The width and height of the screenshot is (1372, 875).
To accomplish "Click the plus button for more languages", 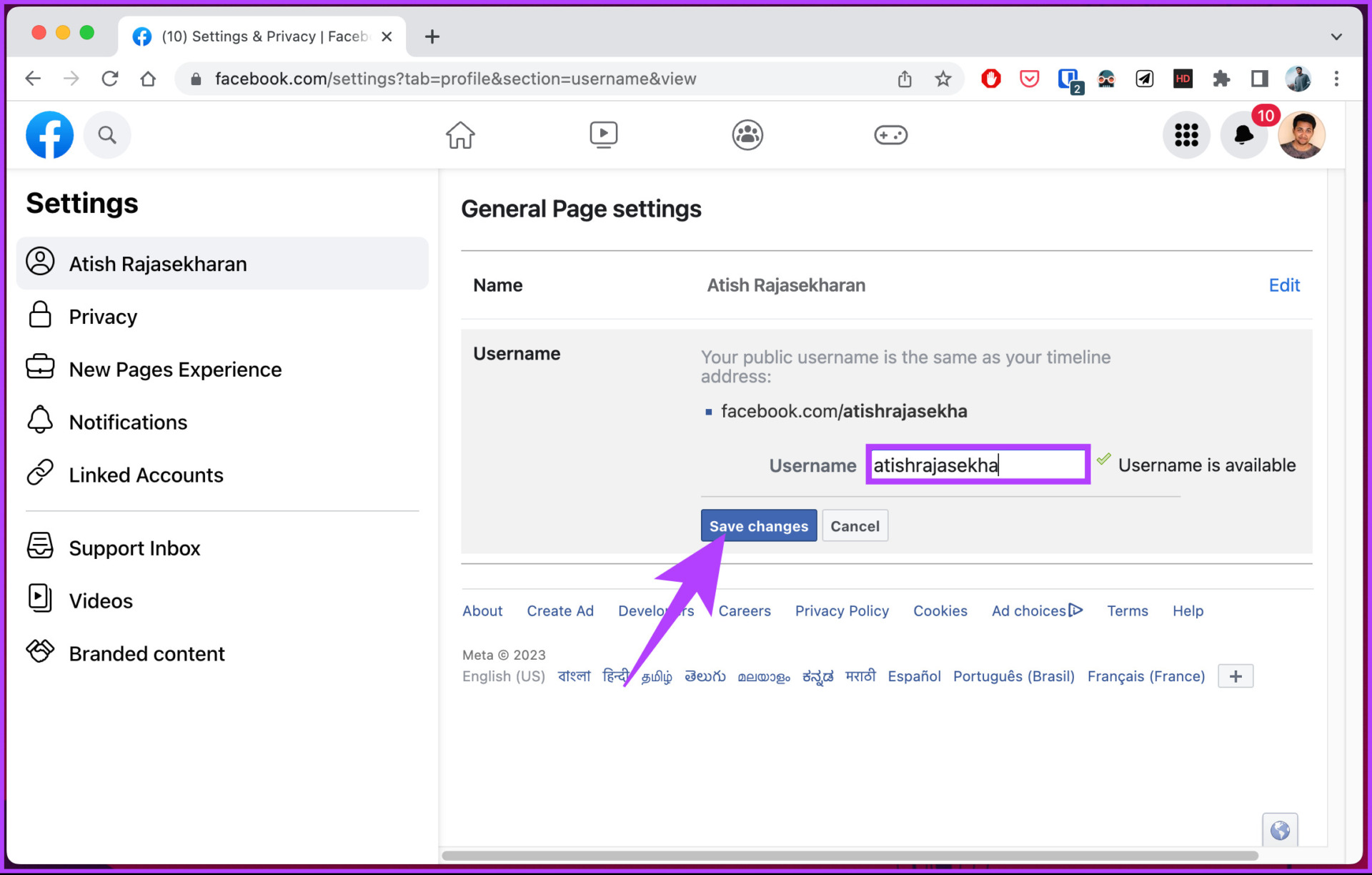I will [1236, 676].
